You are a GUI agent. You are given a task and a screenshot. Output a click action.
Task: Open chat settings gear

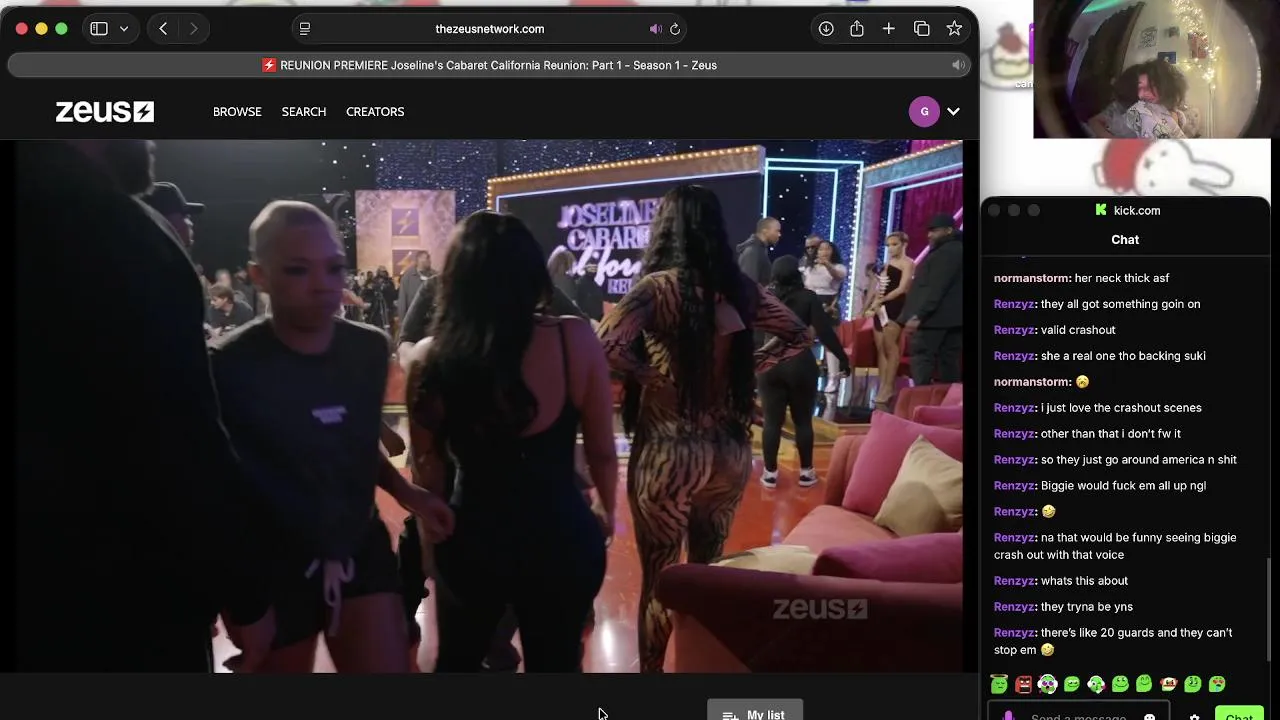pos(1194,716)
